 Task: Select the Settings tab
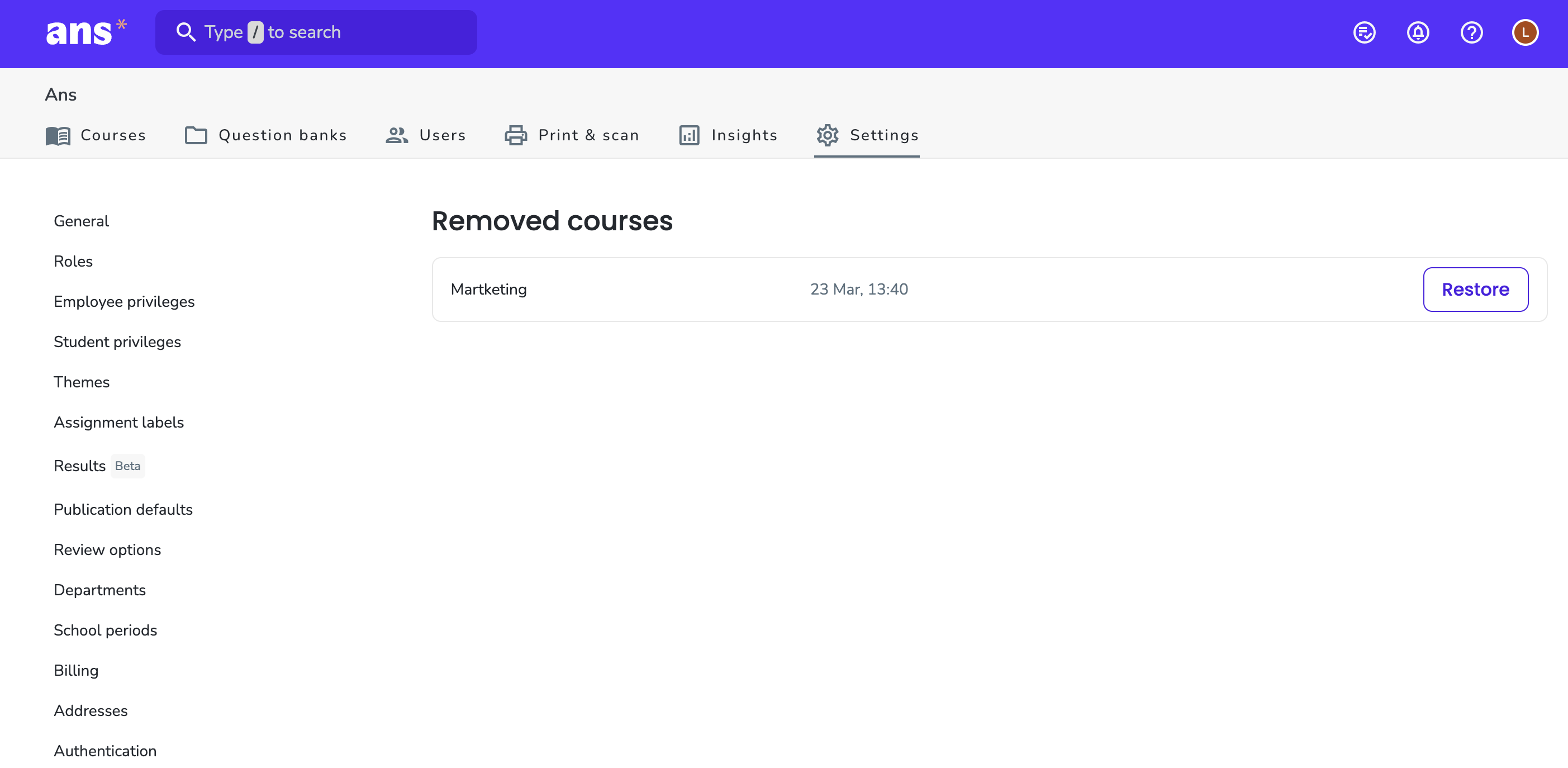point(867,135)
